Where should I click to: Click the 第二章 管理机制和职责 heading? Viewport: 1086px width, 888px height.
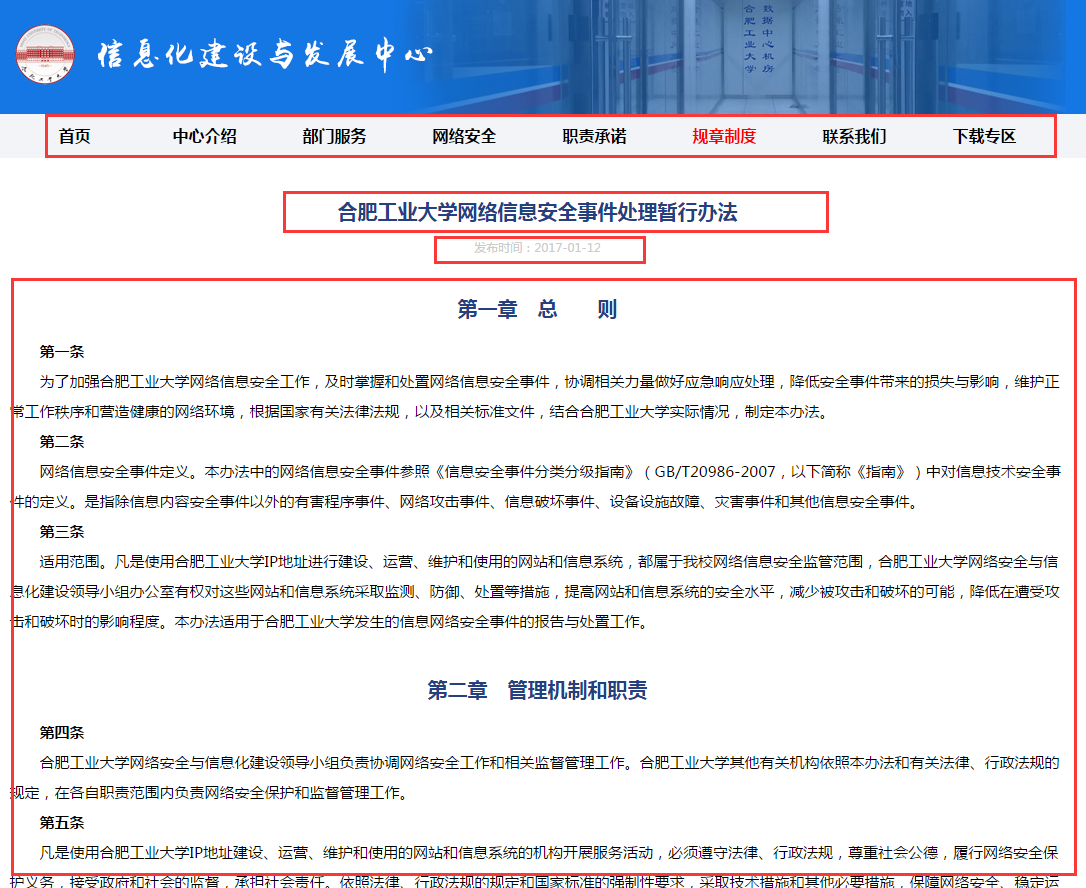[x=537, y=690]
